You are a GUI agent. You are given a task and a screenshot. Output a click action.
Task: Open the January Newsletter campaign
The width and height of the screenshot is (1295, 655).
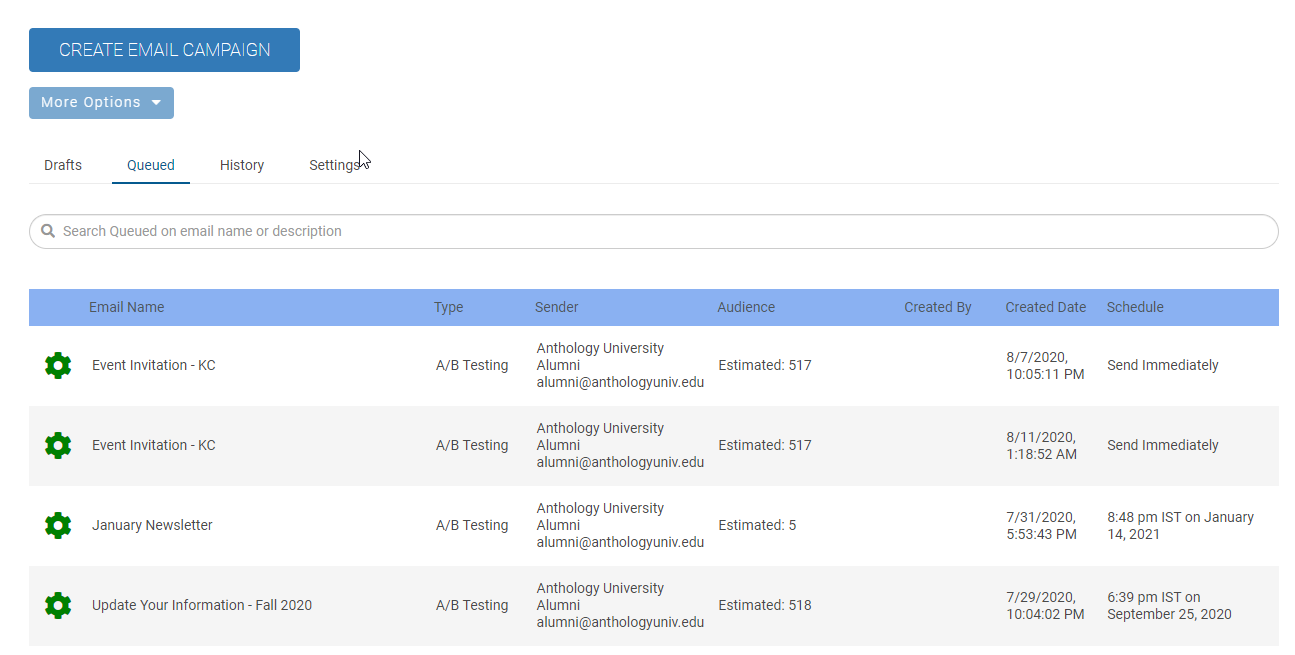pos(151,525)
